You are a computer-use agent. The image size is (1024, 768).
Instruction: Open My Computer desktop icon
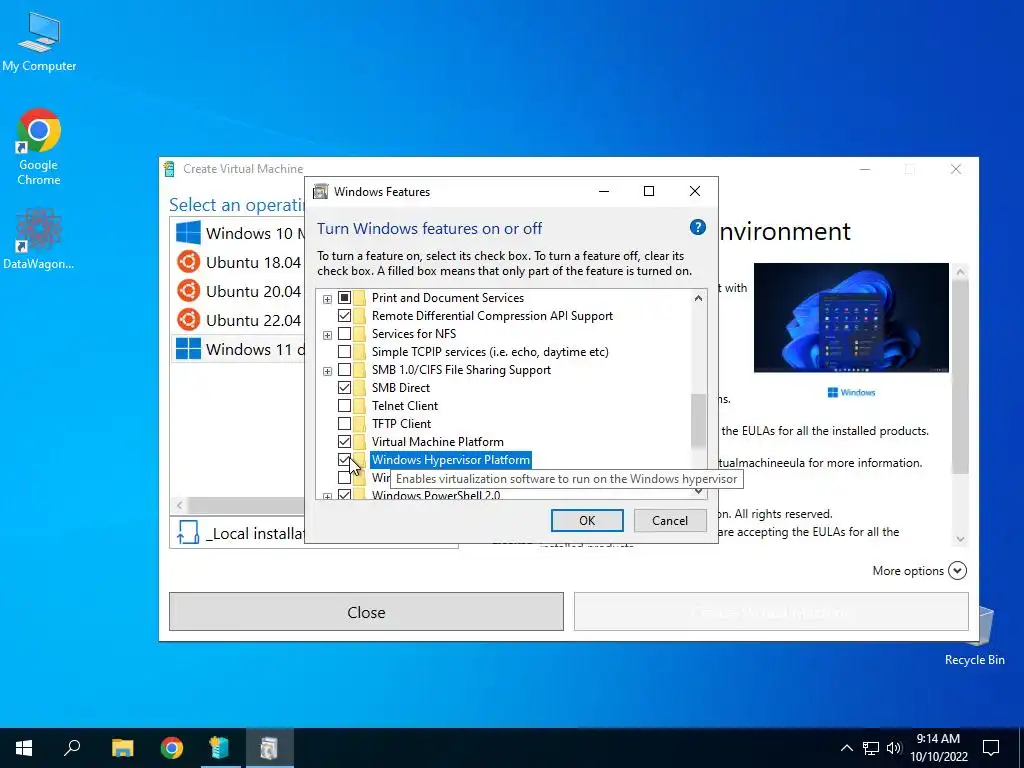[x=39, y=42]
